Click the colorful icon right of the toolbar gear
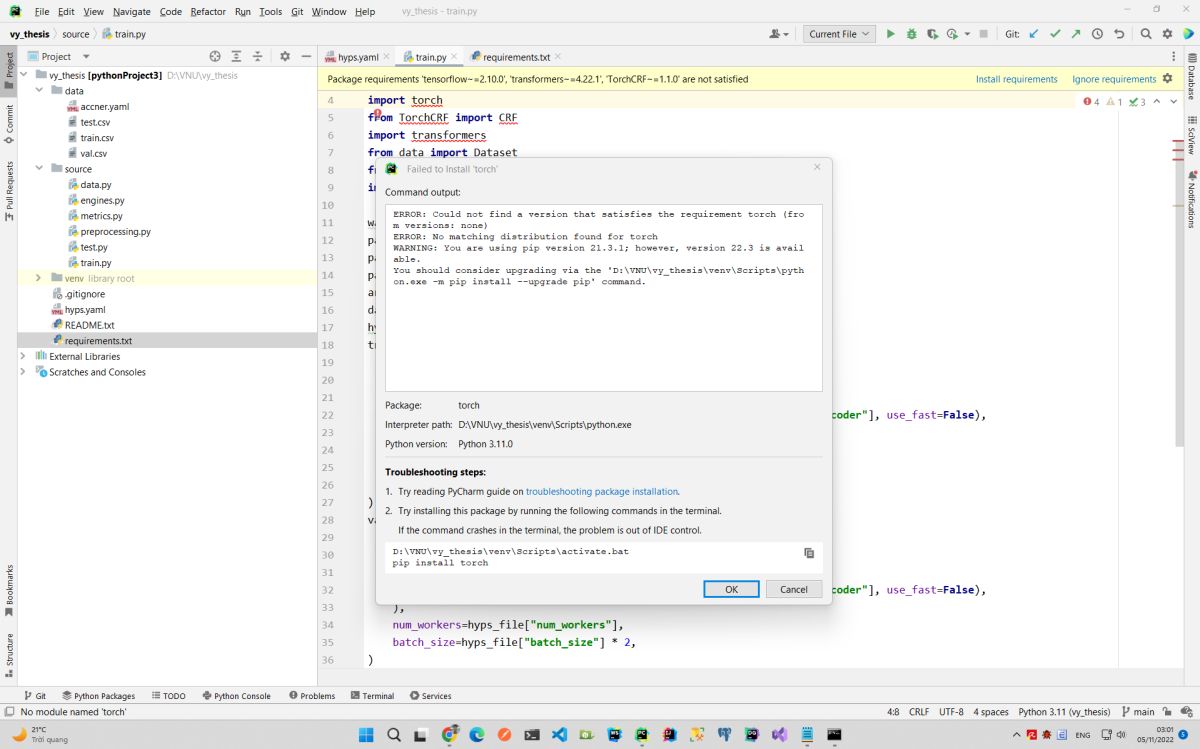The height and width of the screenshot is (749, 1200). (1187, 34)
